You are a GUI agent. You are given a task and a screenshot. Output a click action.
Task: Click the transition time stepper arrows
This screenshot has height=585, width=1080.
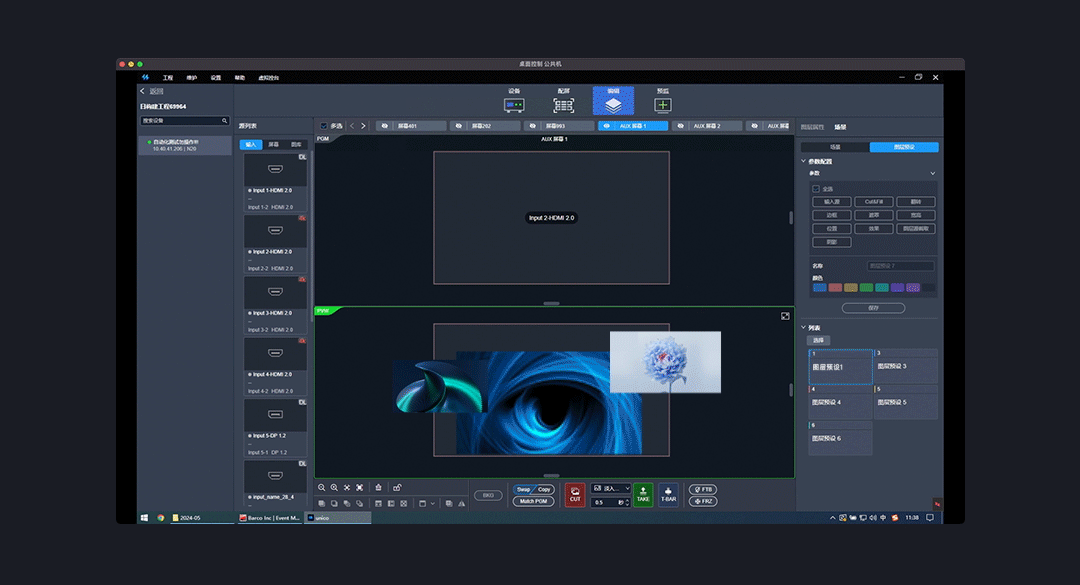(x=627, y=502)
